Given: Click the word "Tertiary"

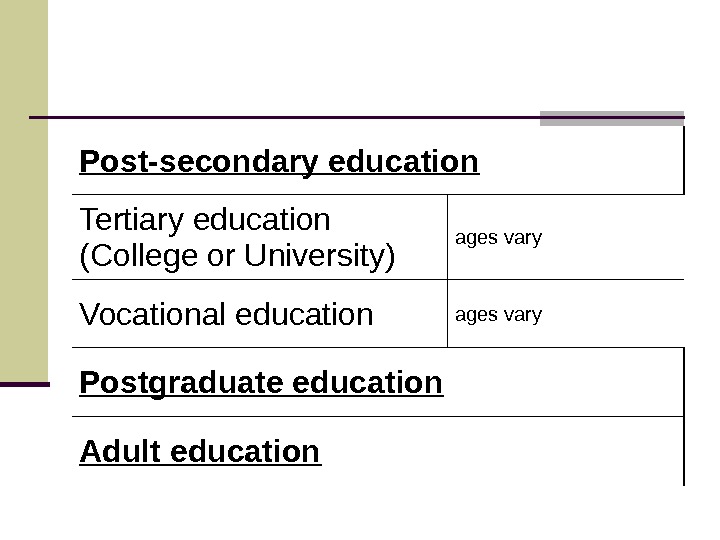Looking at the screenshot, I should click(131, 219).
